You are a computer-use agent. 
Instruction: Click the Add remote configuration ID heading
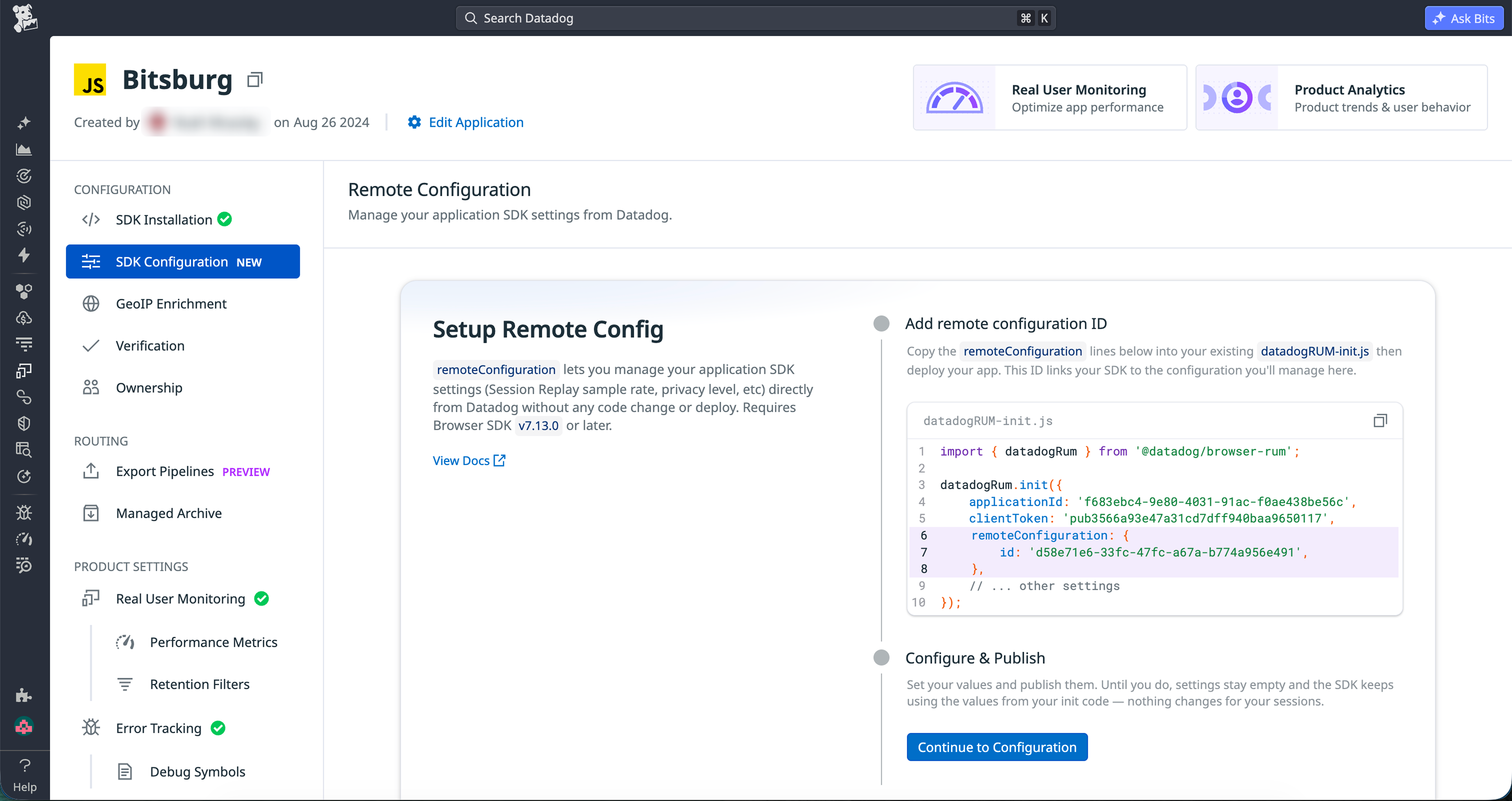pyautogui.click(x=1006, y=324)
